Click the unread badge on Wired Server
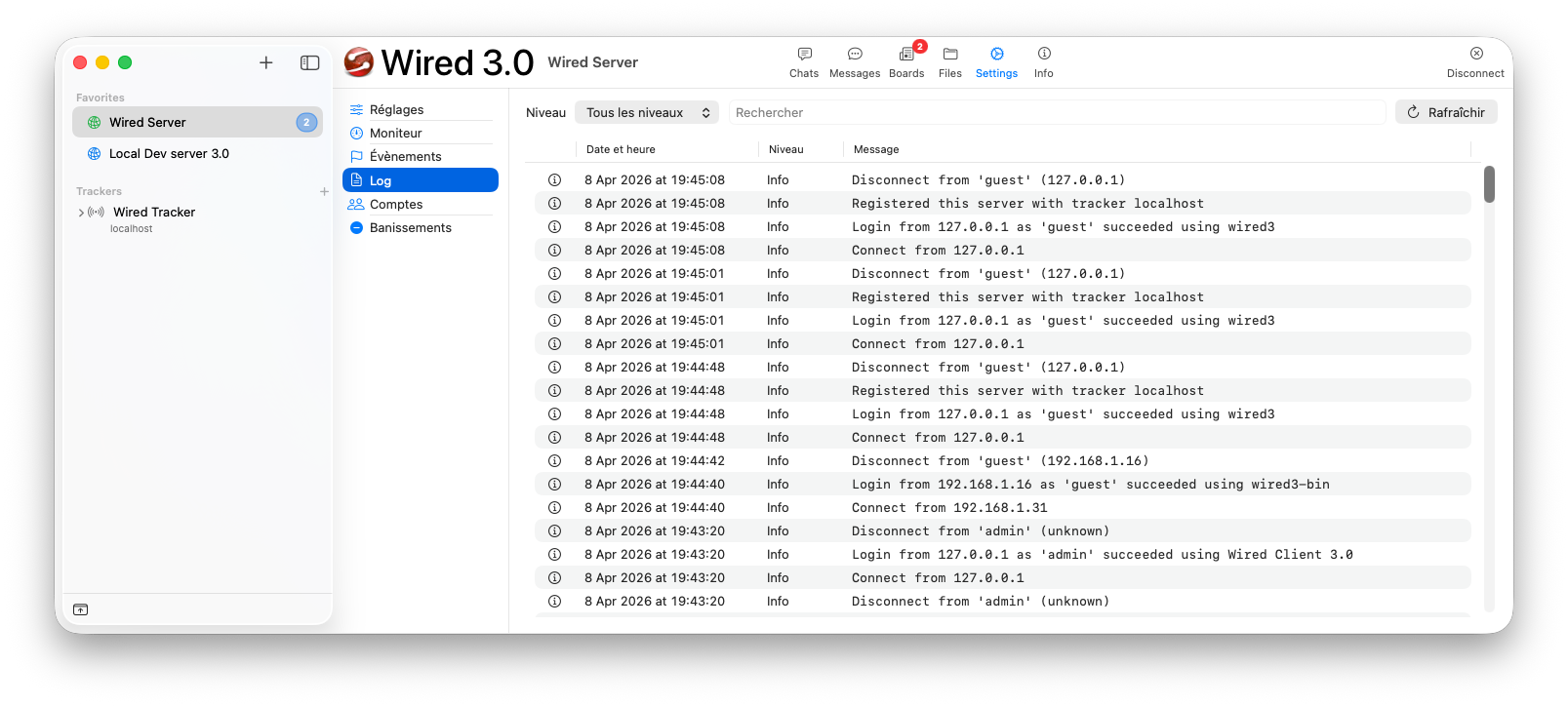The width and height of the screenshot is (1568, 706). pyautogui.click(x=306, y=123)
